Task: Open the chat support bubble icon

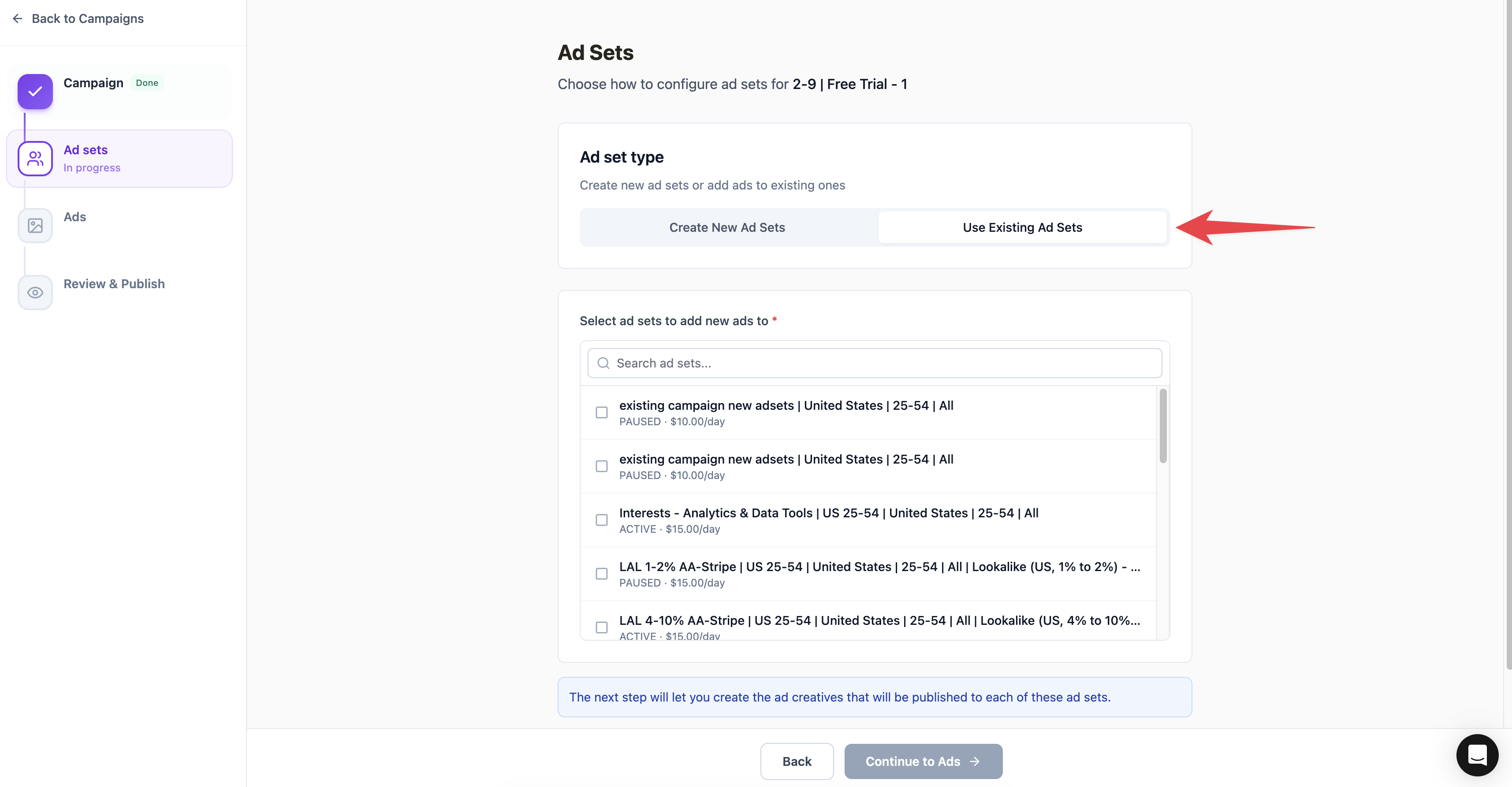Action: click(1477, 755)
